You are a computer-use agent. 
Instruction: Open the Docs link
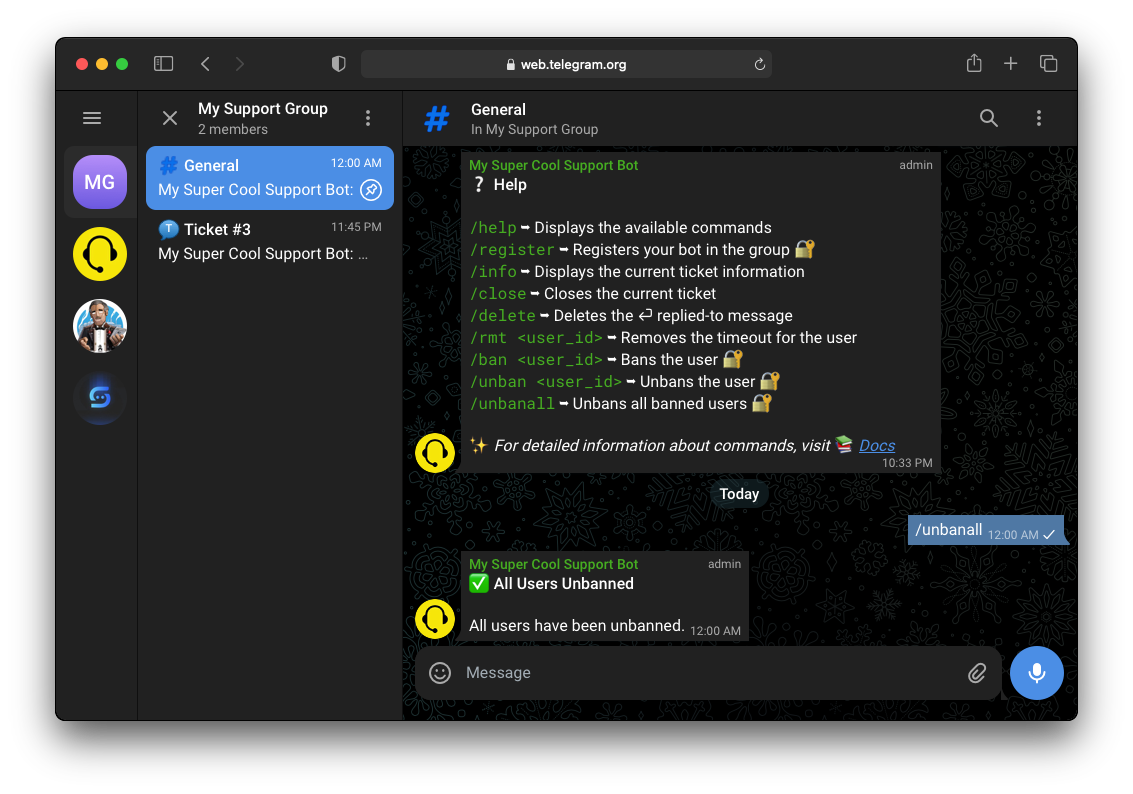[x=877, y=446]
